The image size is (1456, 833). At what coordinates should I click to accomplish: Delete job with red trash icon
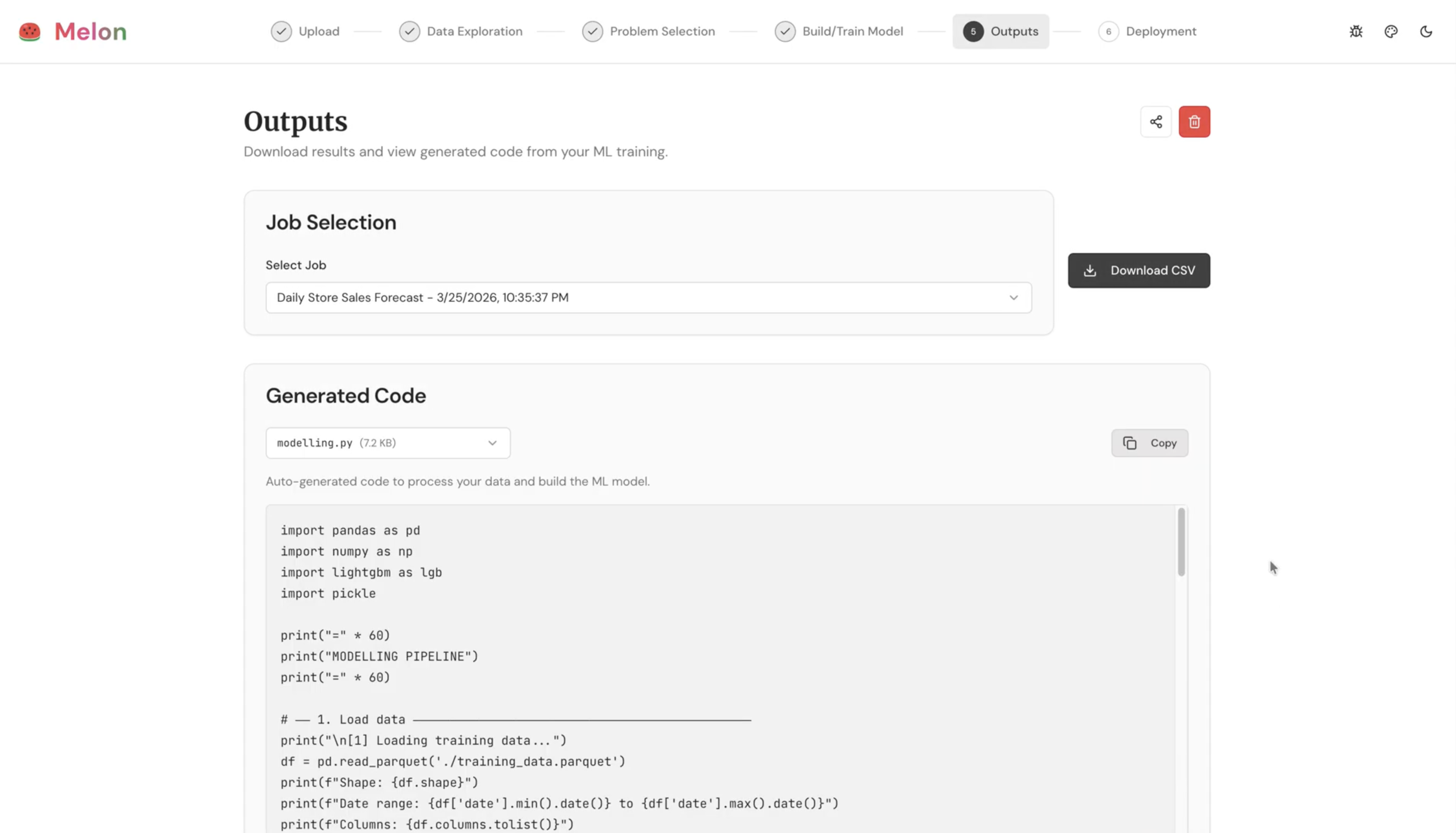click(1194, 121)
